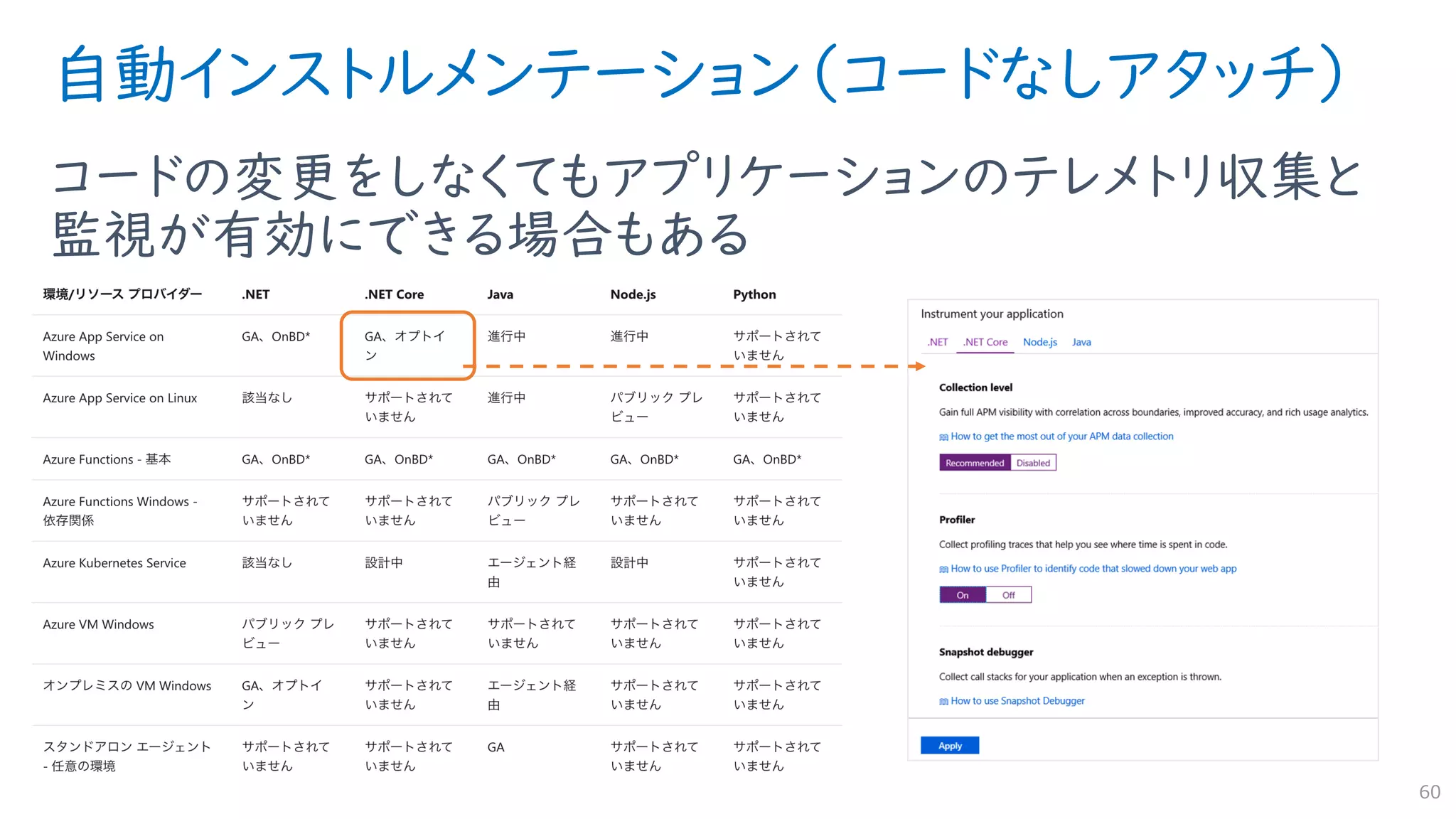Click the 'Python' table column header
This screenshot has height=819, width=1456.
pyautogui.click(x=754, y=294)
